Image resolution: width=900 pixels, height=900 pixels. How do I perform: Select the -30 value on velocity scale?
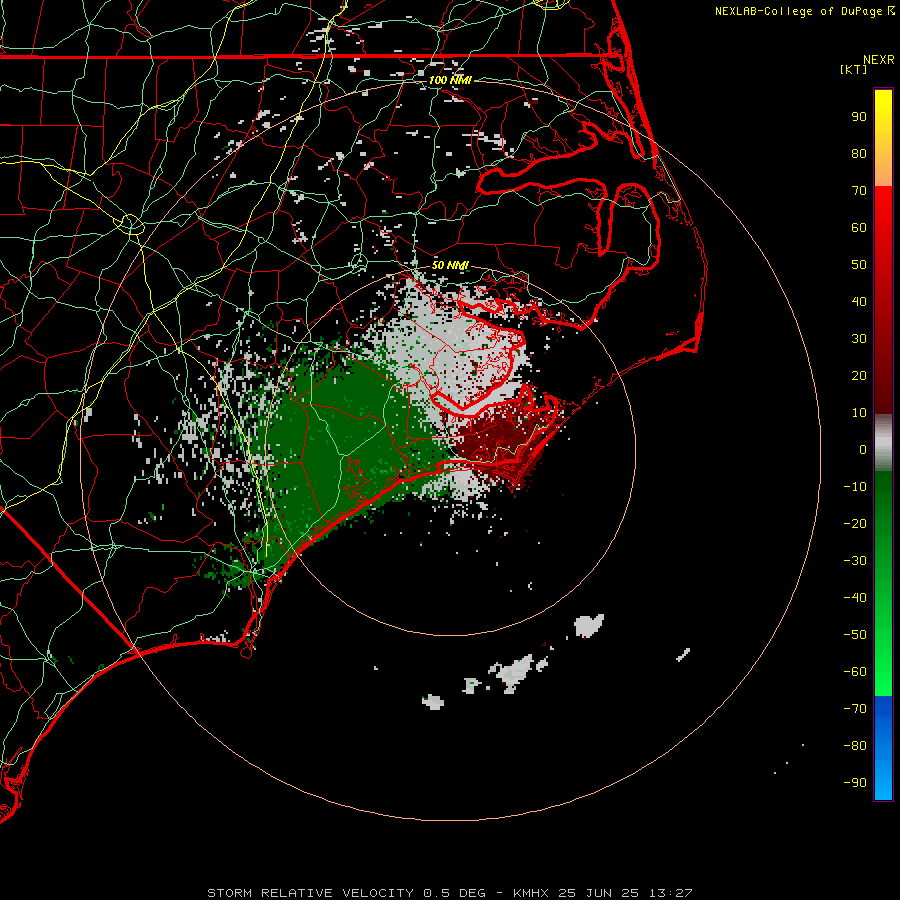tap(855, 561)
